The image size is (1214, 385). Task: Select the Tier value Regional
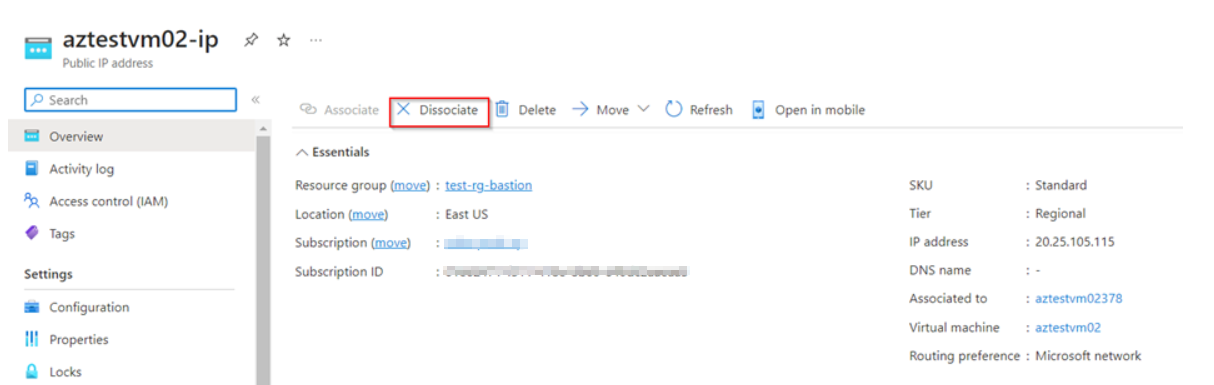pos(1061,214)
